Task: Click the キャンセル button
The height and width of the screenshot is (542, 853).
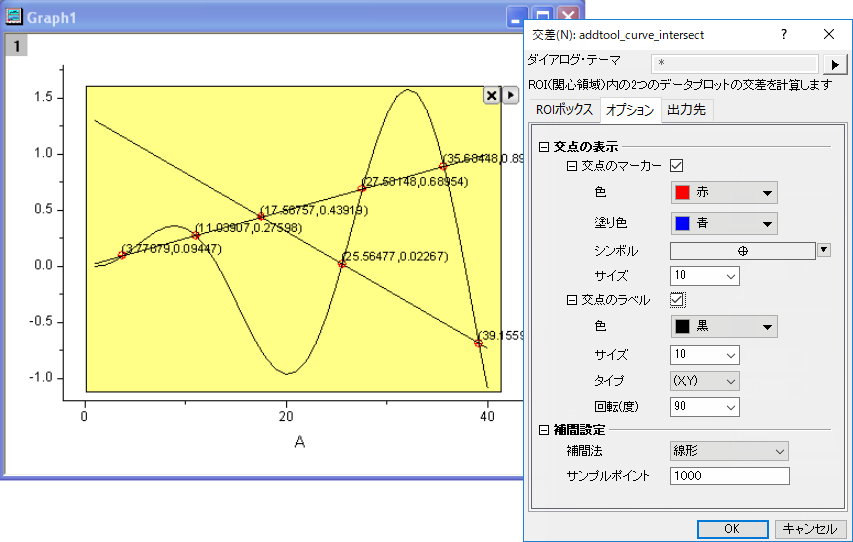Action: (809, 529)
